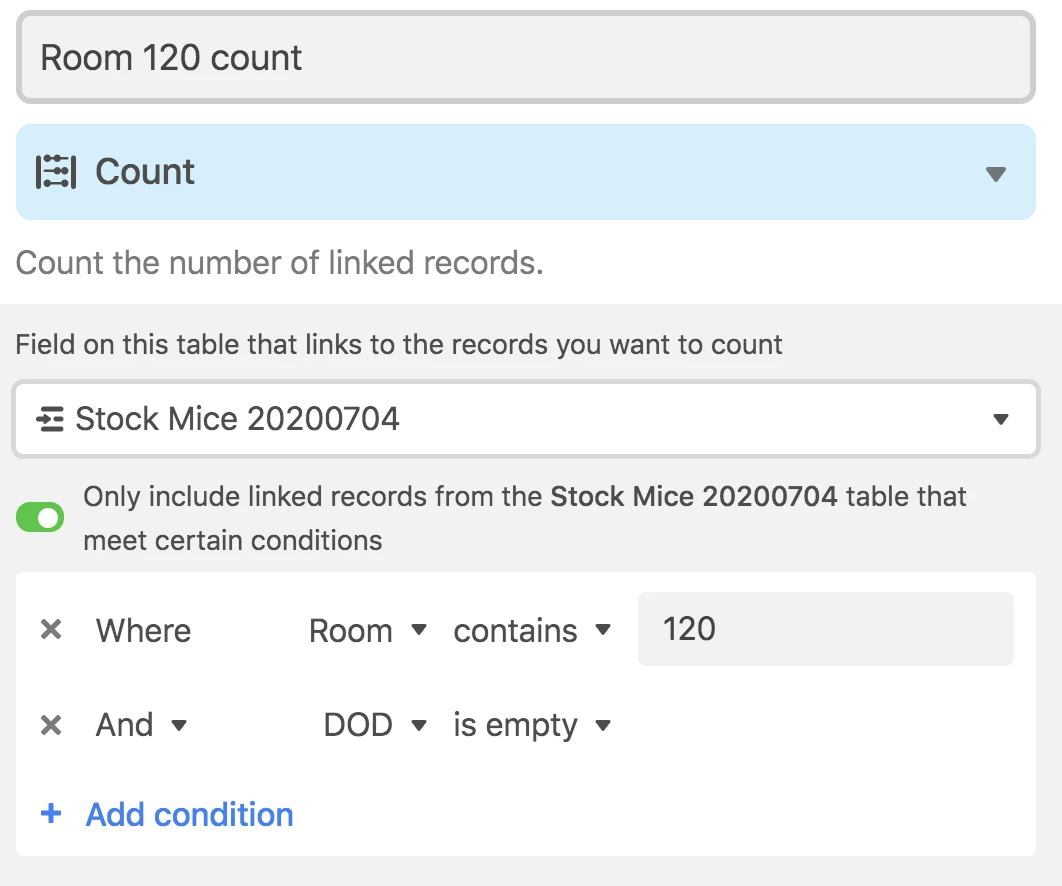Expand the Count field type arrow
The height and width of the screenshot is (886, 1062).
point(995,174)
